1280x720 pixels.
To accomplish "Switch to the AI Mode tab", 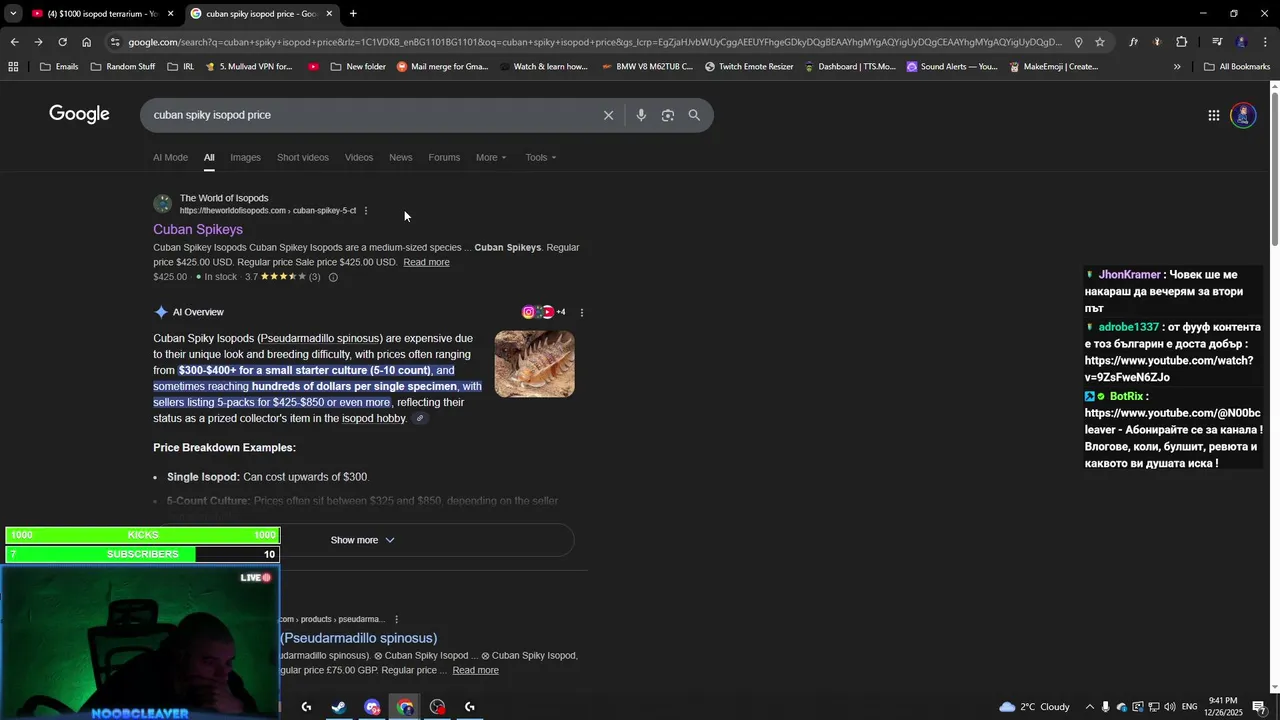I will click(x=170, y=157).
